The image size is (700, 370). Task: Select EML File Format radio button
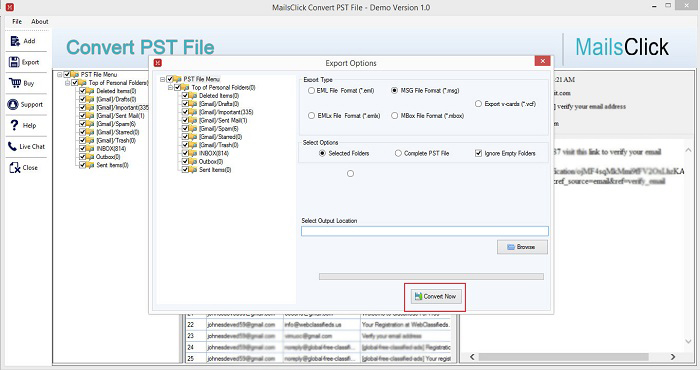(x=311, y=91)
